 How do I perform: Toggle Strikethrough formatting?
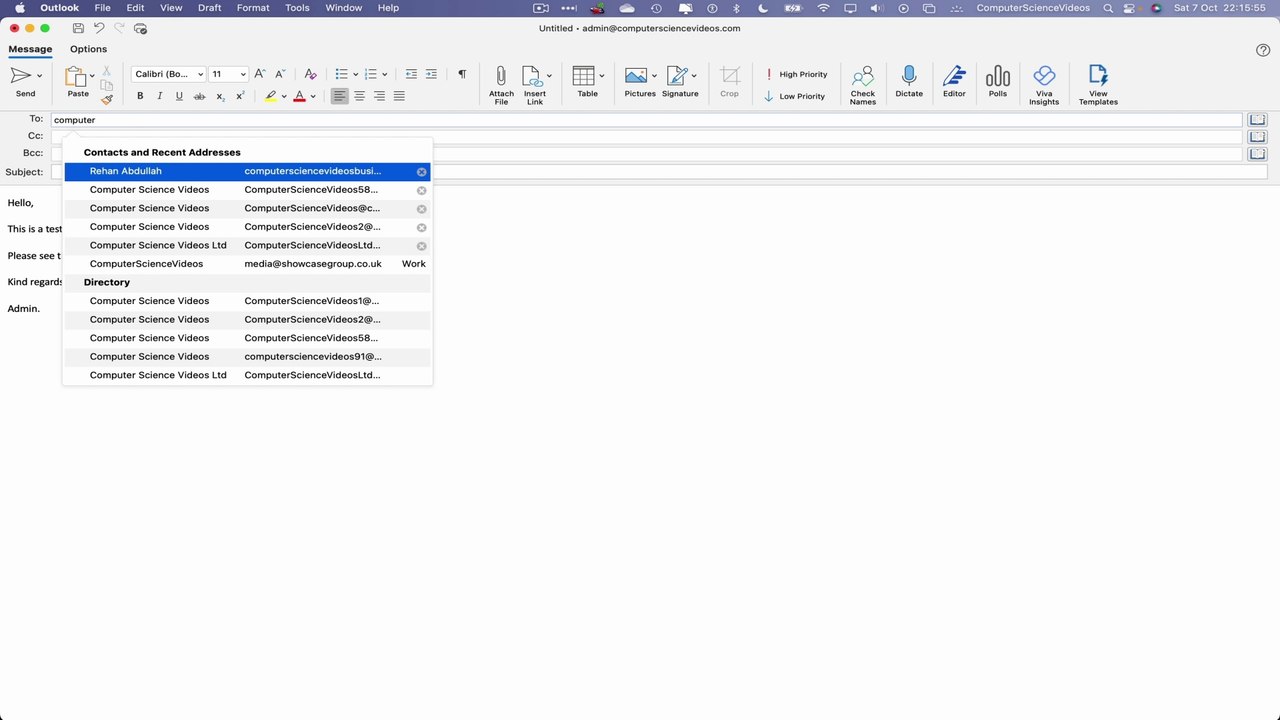click(199, 96)
